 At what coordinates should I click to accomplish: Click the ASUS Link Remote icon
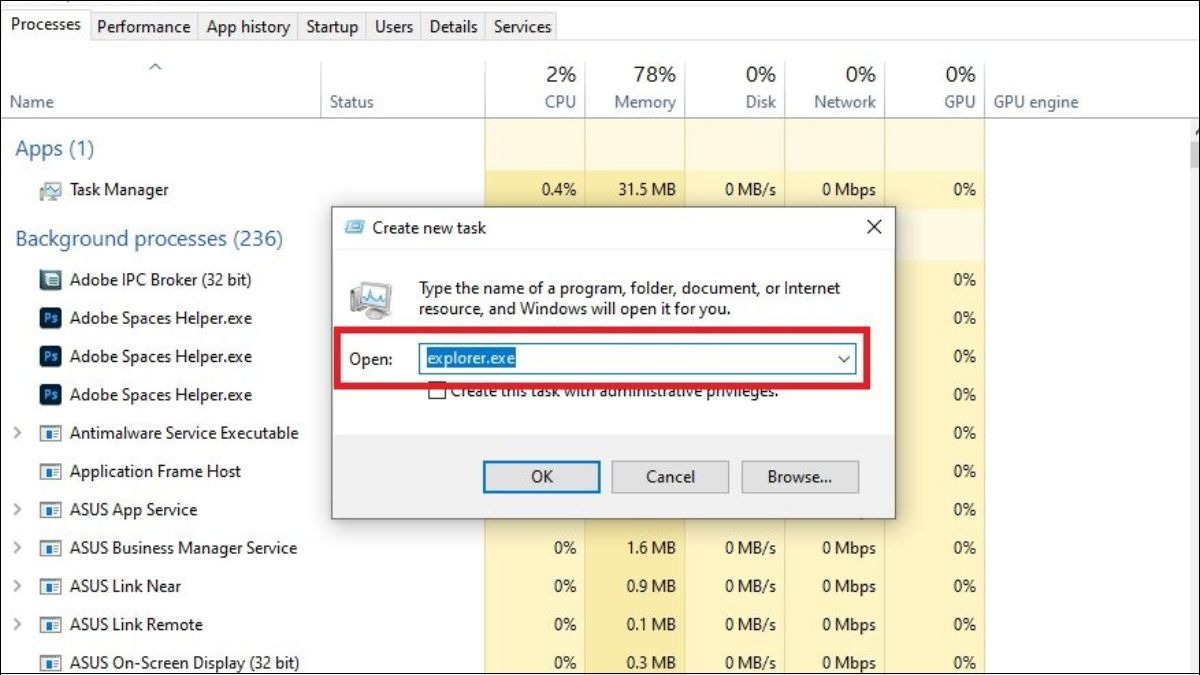50,625
